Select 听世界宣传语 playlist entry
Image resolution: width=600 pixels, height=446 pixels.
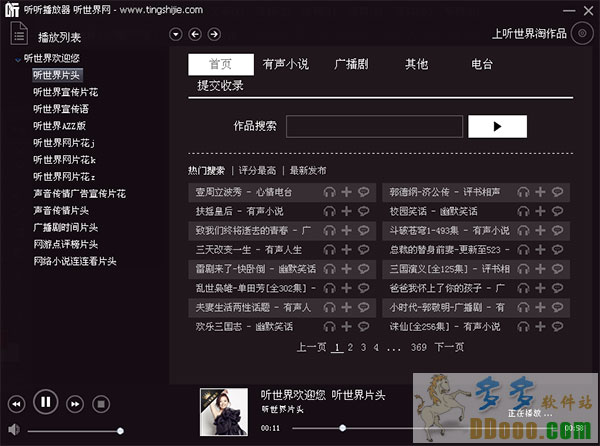pos(61,109)
